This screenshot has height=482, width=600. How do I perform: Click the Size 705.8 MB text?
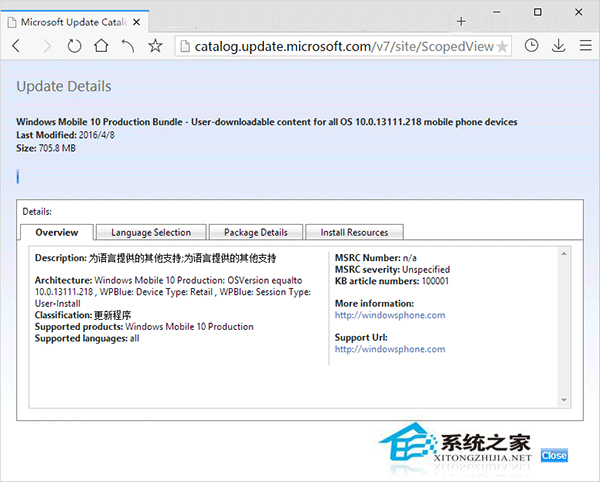coord(46,148)
